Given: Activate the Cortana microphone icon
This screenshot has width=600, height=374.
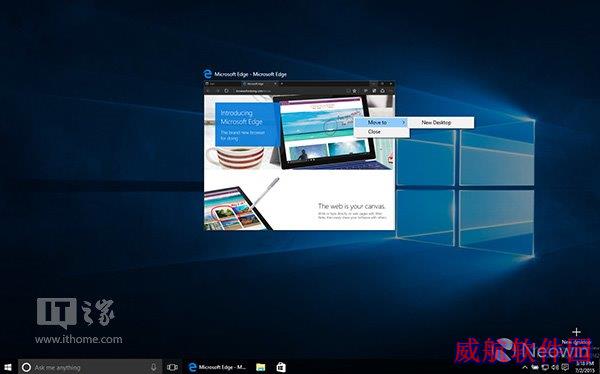Looking at the screenshot, I should (153, 367).
